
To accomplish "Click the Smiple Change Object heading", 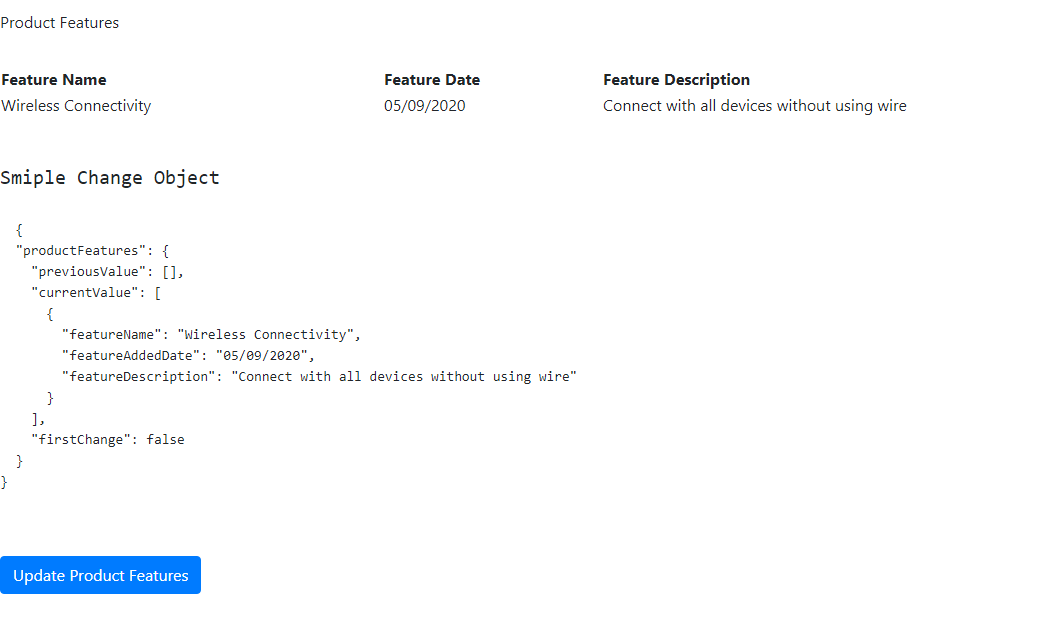I will pos(110,177).
